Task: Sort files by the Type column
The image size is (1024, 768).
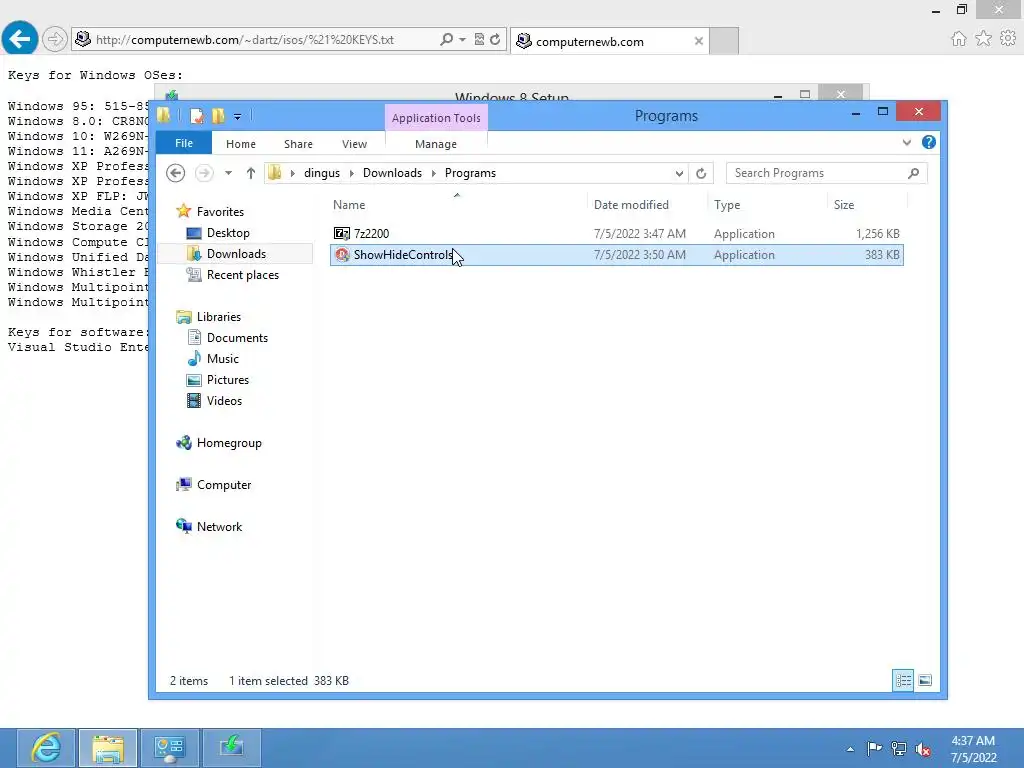Action: pos(727,205)
